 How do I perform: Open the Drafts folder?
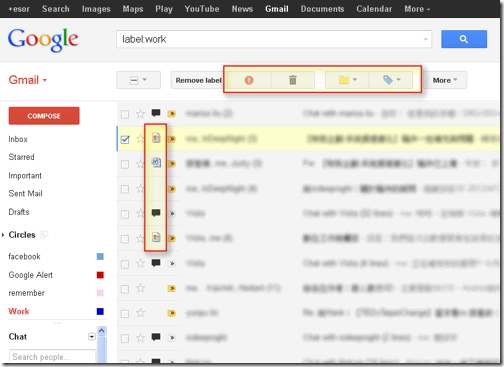(19, 212)
